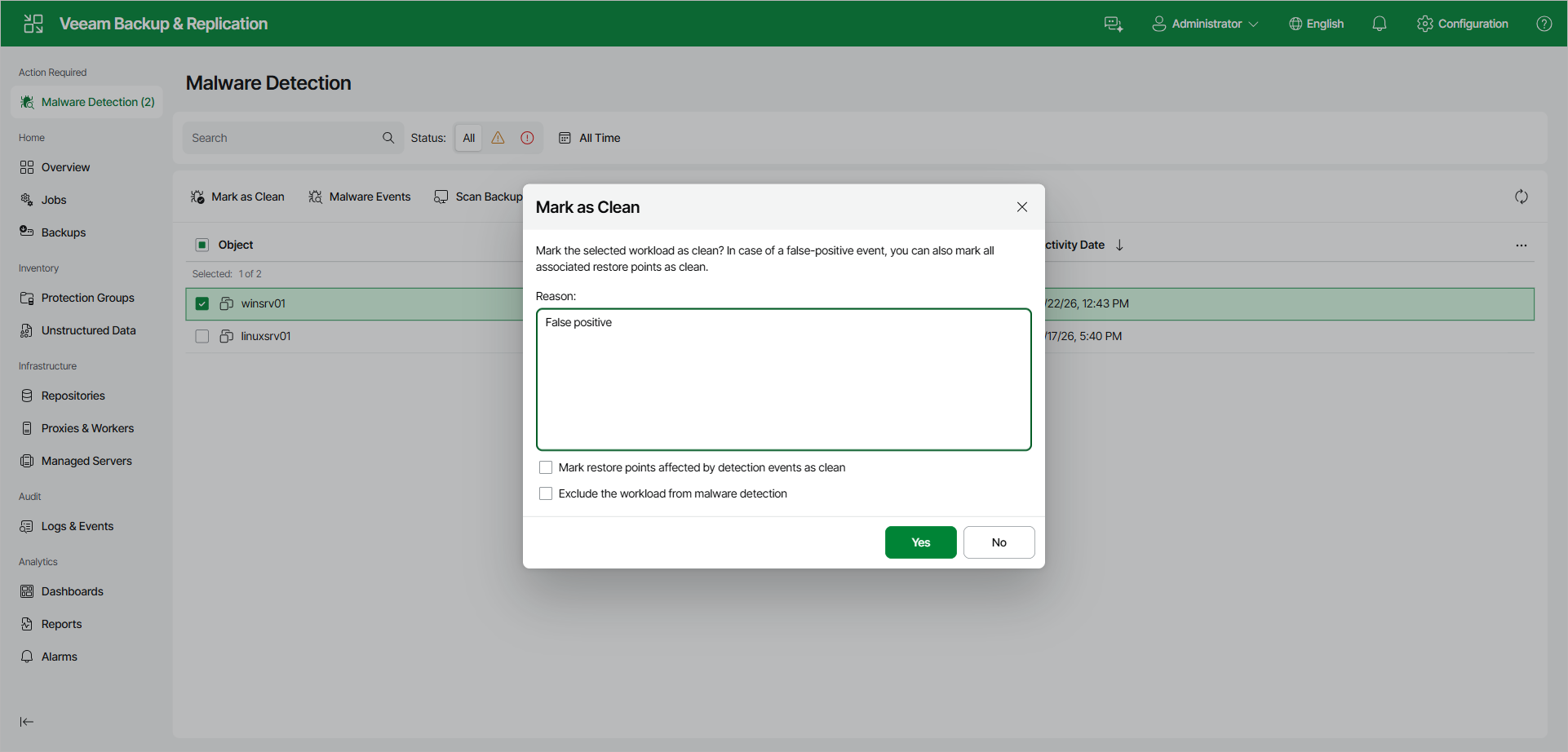Open the help question mark icon
This screenshot has width=1568, height=752.
point(1544,24)
